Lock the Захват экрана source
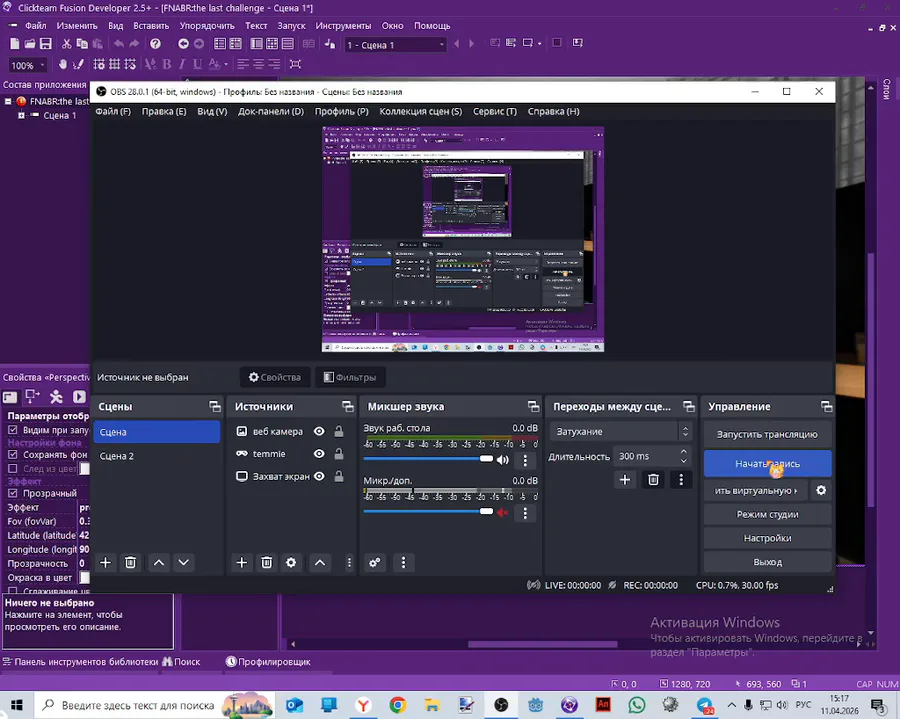This screenshot has height=719, width=900. tap(339, 476)
